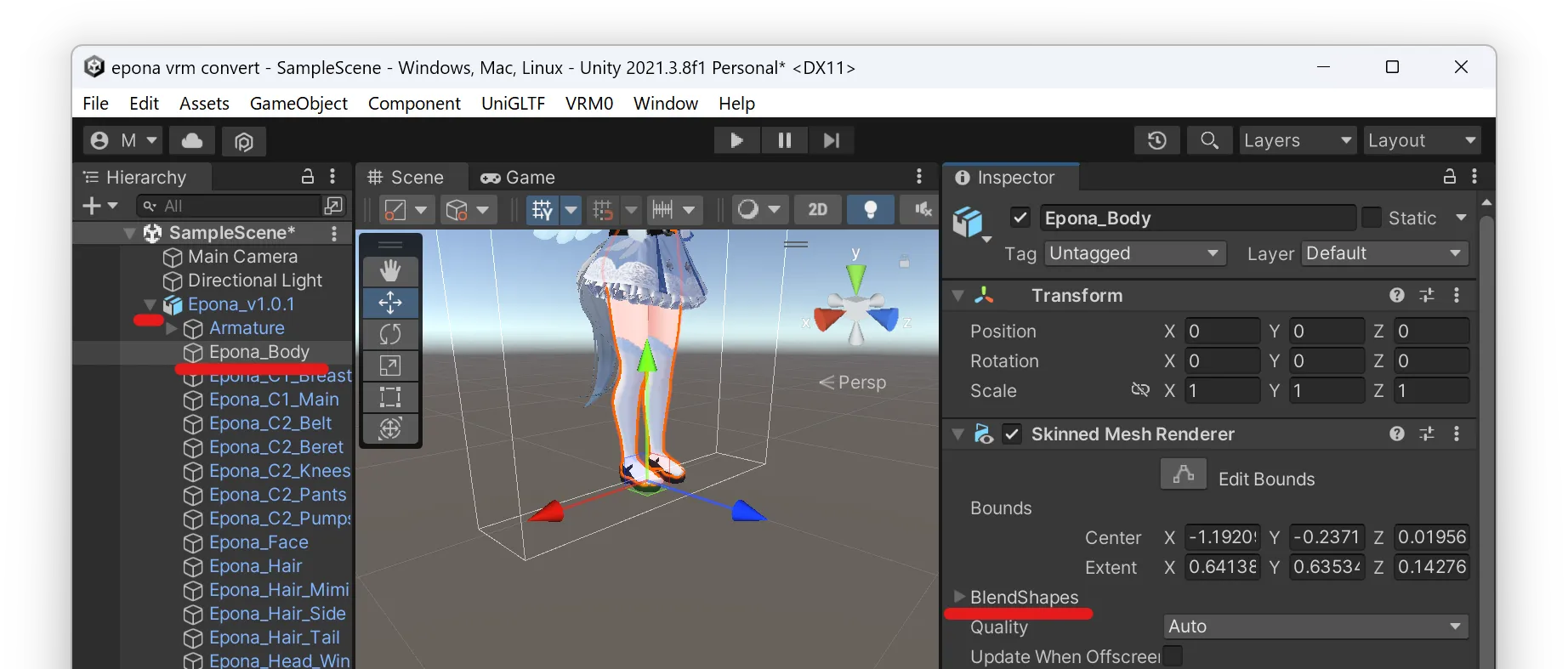Click the add object plus button
This screenshot has width=1568, height=669.
100,206
